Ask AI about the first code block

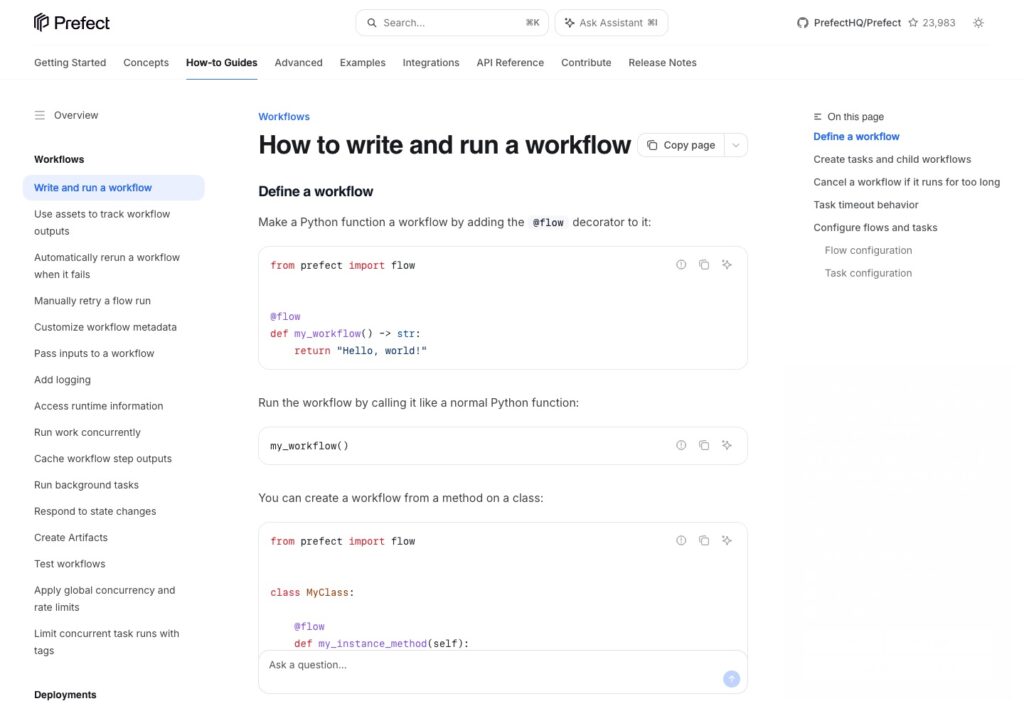[727, 264]
